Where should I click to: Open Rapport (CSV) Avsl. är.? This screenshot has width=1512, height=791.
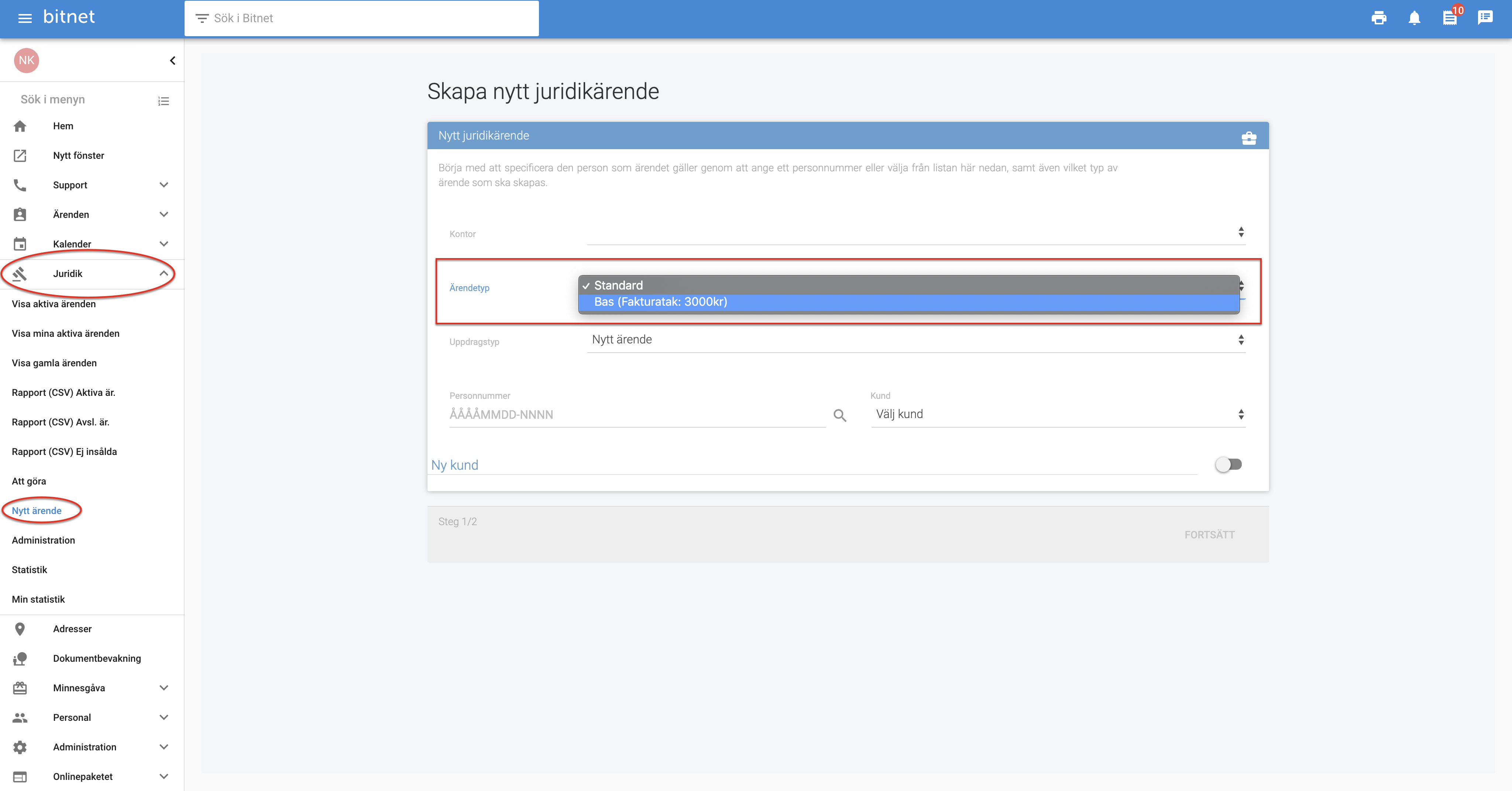click(x=61, y=422)
